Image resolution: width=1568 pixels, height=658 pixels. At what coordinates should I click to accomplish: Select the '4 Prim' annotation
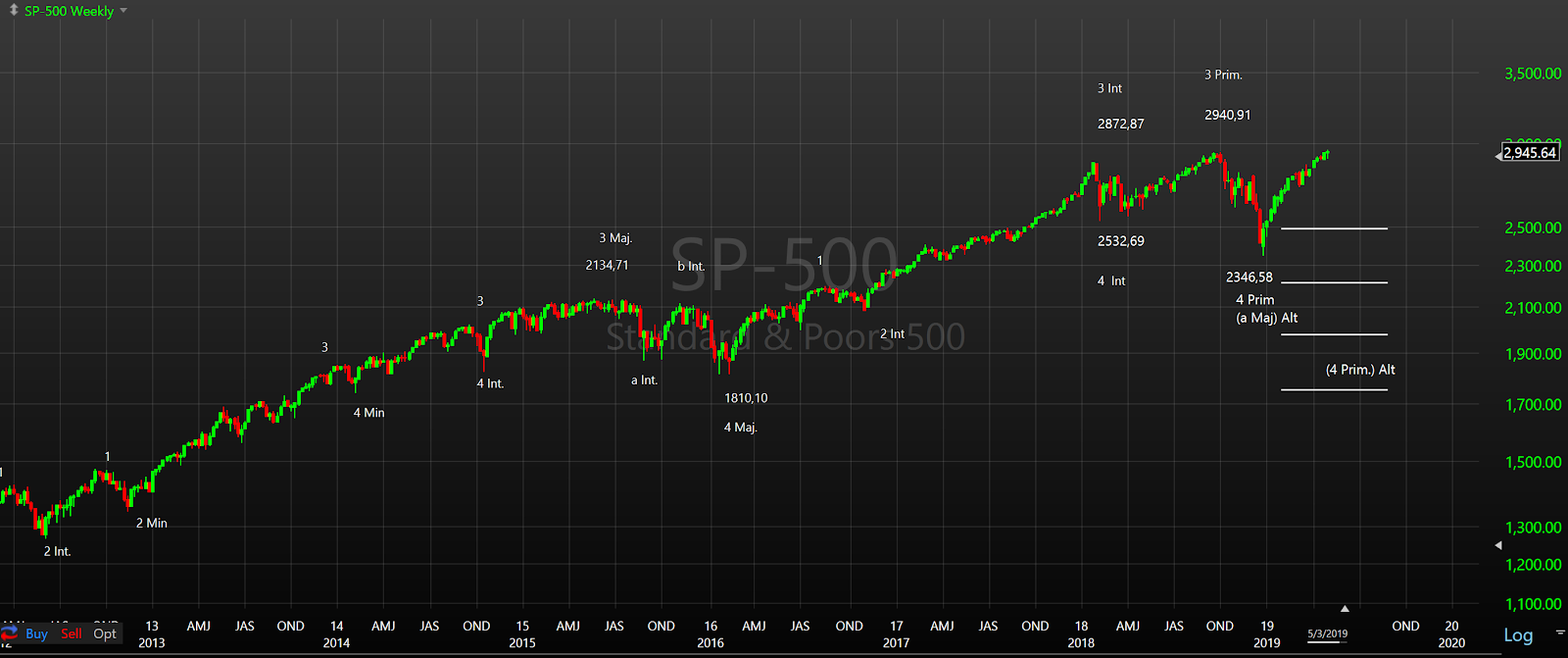point(1255,300)
